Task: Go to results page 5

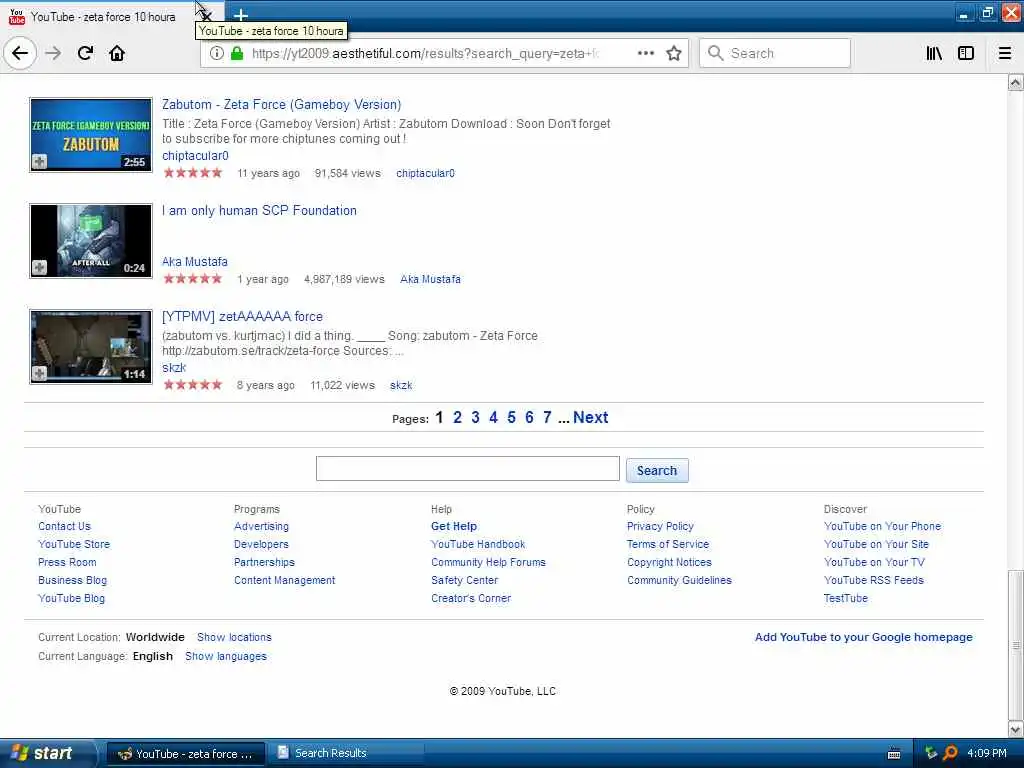Action: (511, 417)
